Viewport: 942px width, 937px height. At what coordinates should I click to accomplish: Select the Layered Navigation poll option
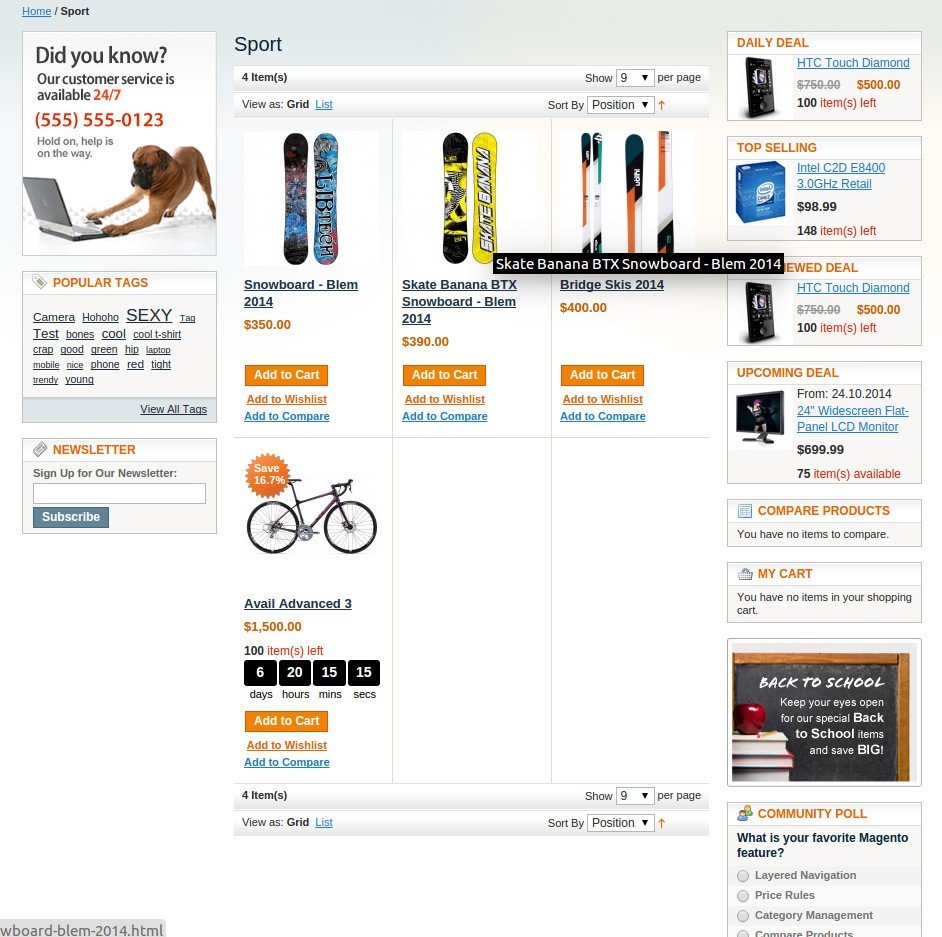tap(743, 876)
